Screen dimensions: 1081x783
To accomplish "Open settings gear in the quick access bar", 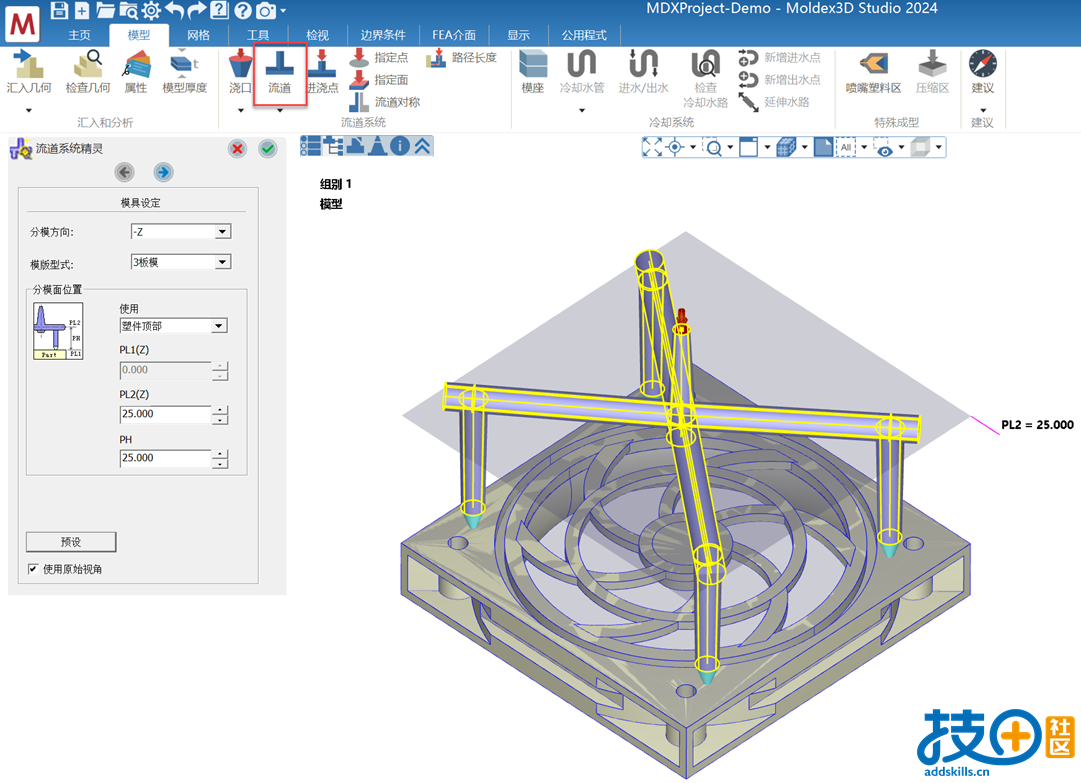I will [152, 10].
